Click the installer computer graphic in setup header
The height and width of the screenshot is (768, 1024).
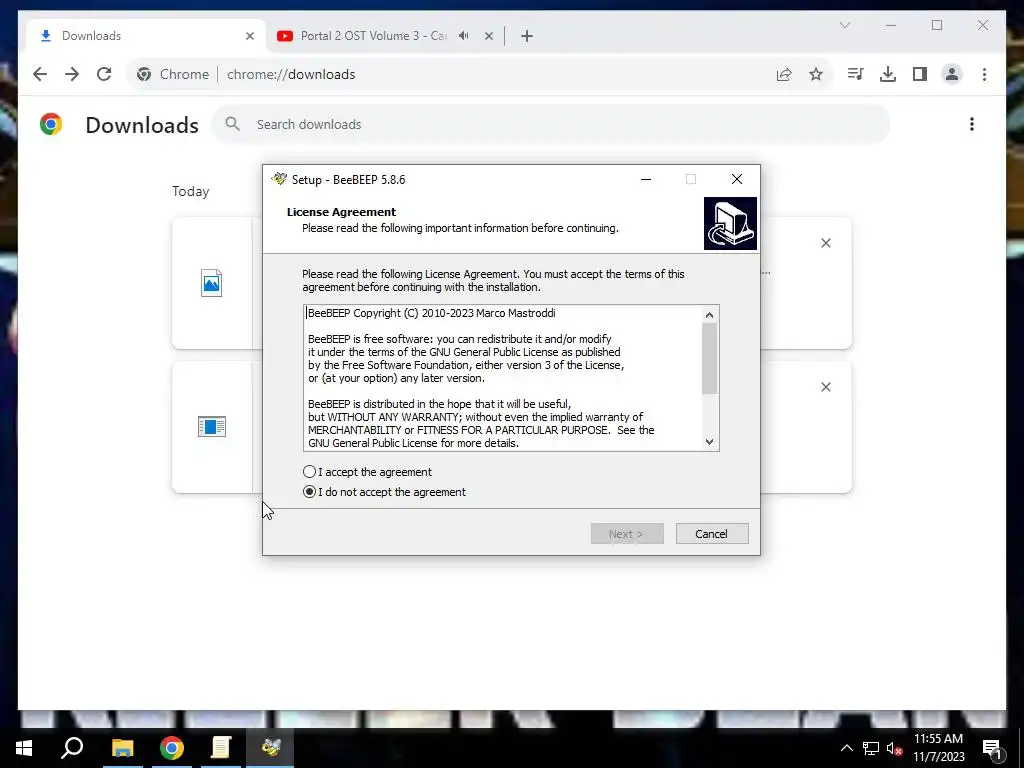730,223
